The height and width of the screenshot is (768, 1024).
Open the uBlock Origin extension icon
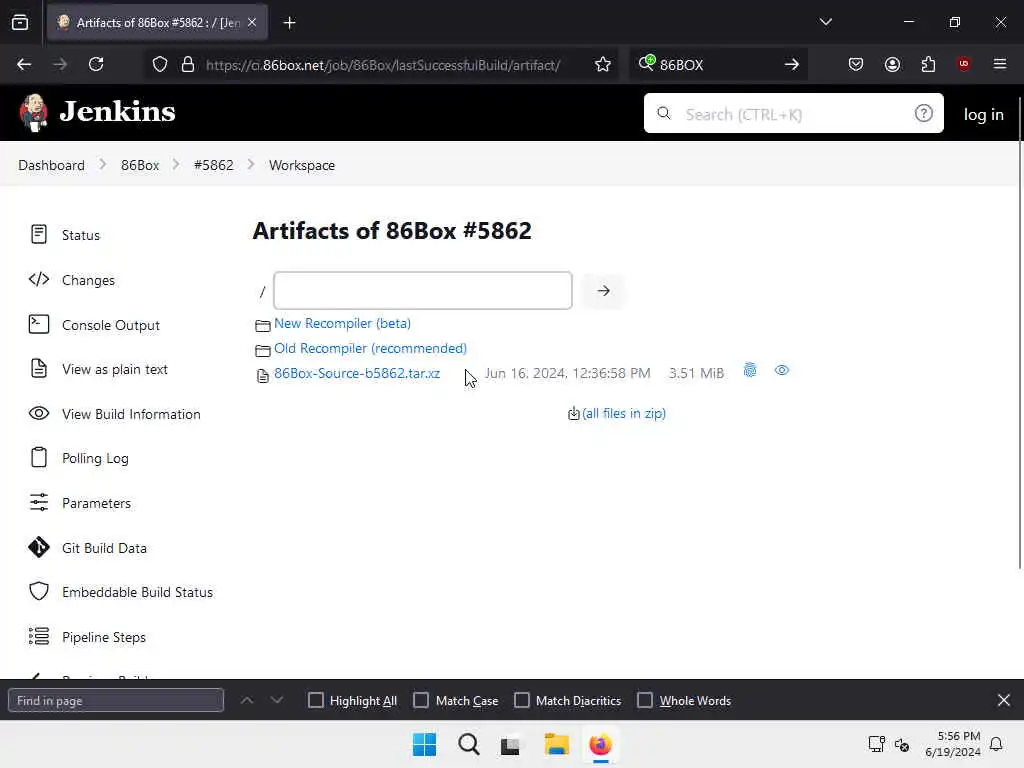[963, 64]
